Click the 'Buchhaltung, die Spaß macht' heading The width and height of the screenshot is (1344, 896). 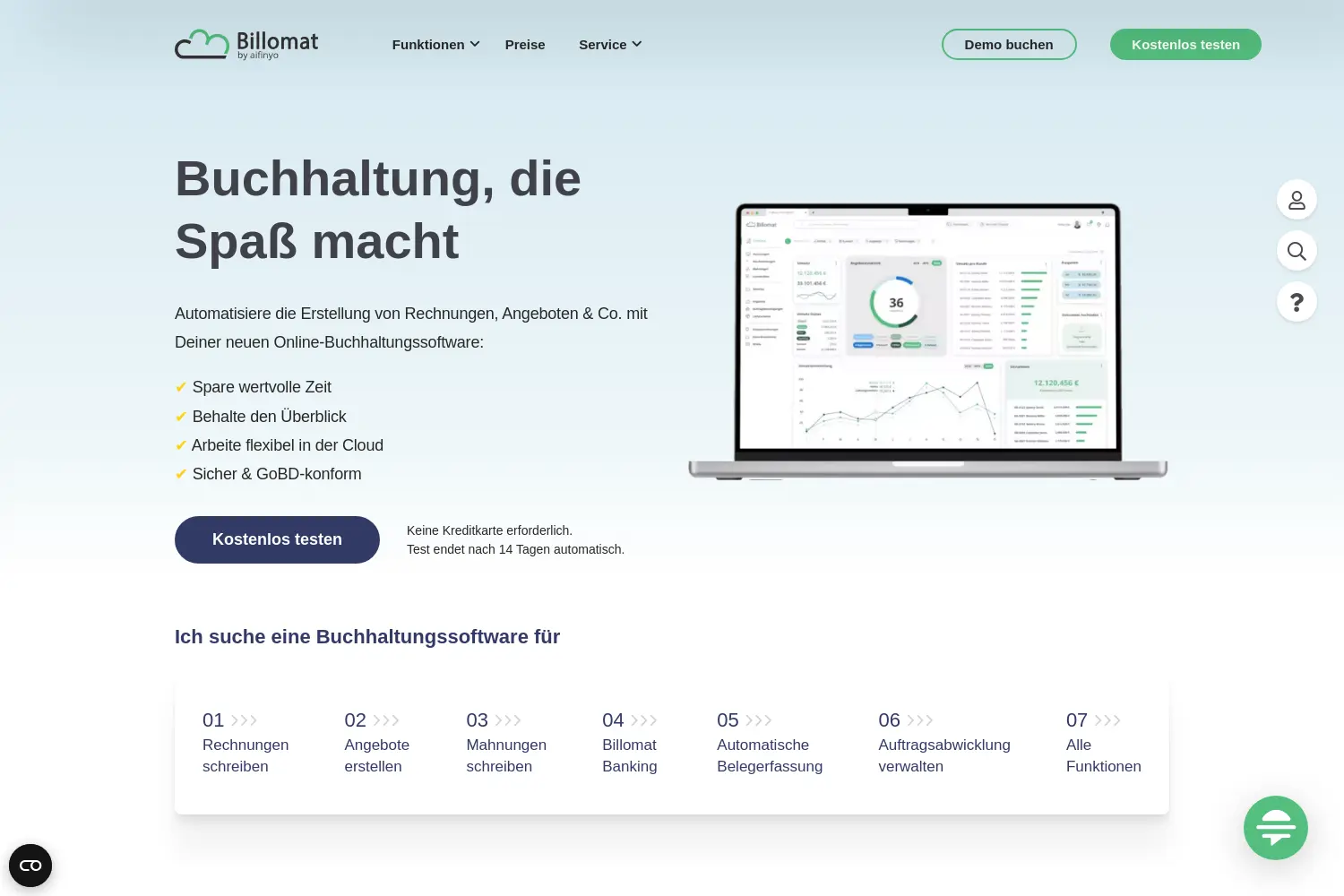[378, 210]
